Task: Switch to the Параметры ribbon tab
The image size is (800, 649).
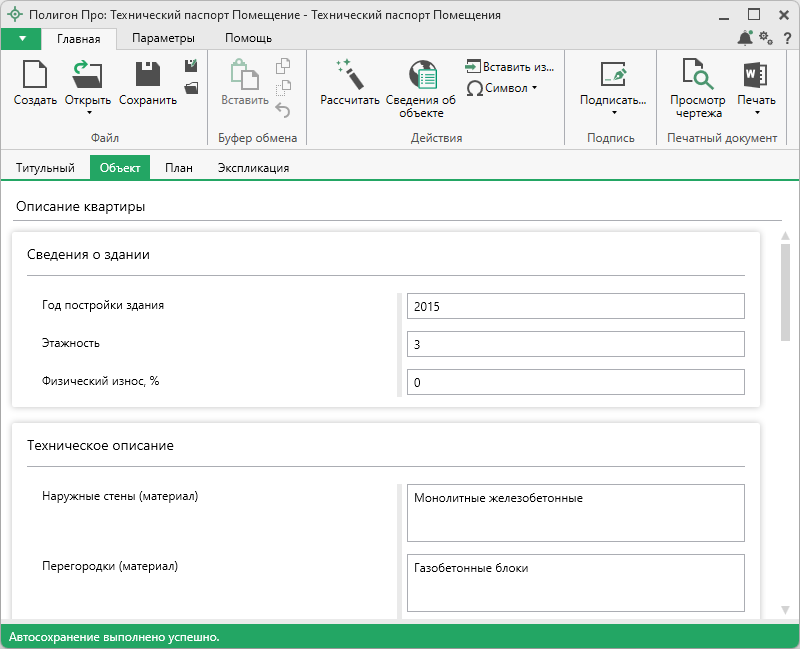Action: [163, 38]
